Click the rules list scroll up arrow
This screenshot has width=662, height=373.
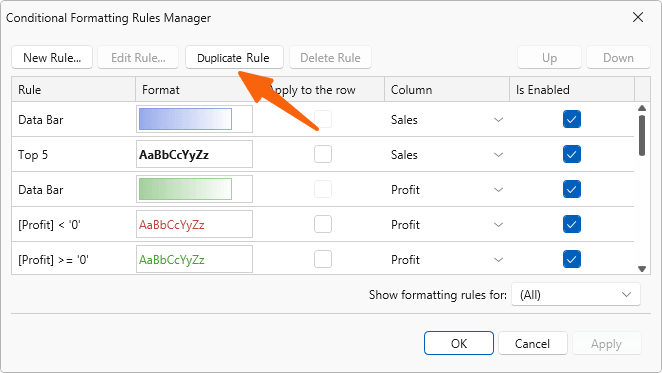[642, 108]
